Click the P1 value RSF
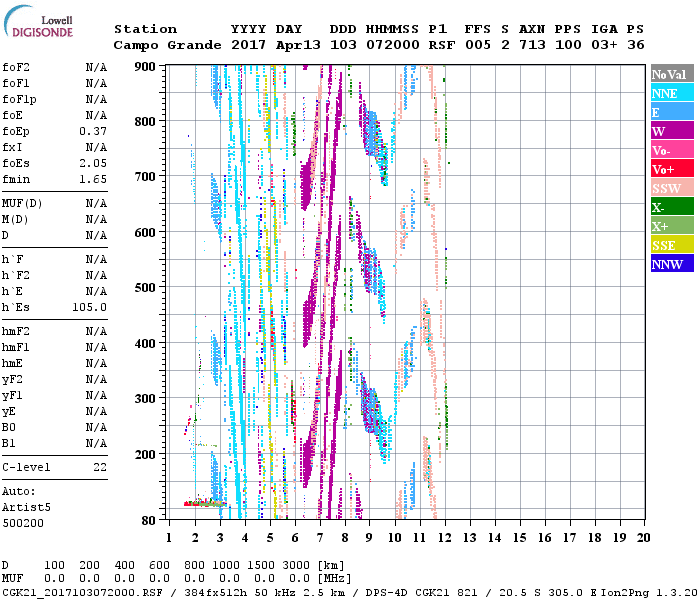Screen dimensions: 700x600 [x=442, y=45]
